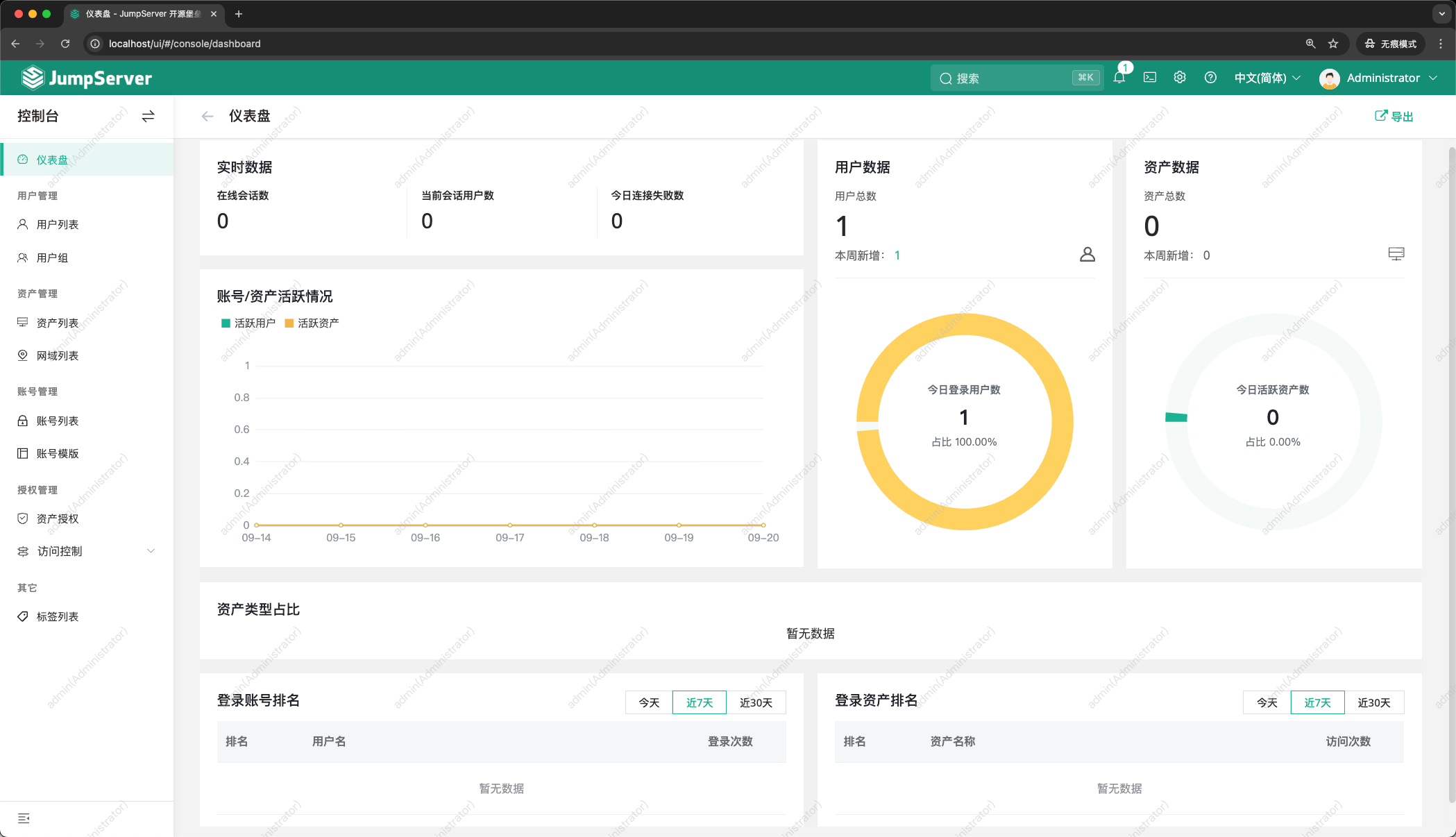Click the help question mark icon
The image size is (1456, 837).
pos(1210,78)
